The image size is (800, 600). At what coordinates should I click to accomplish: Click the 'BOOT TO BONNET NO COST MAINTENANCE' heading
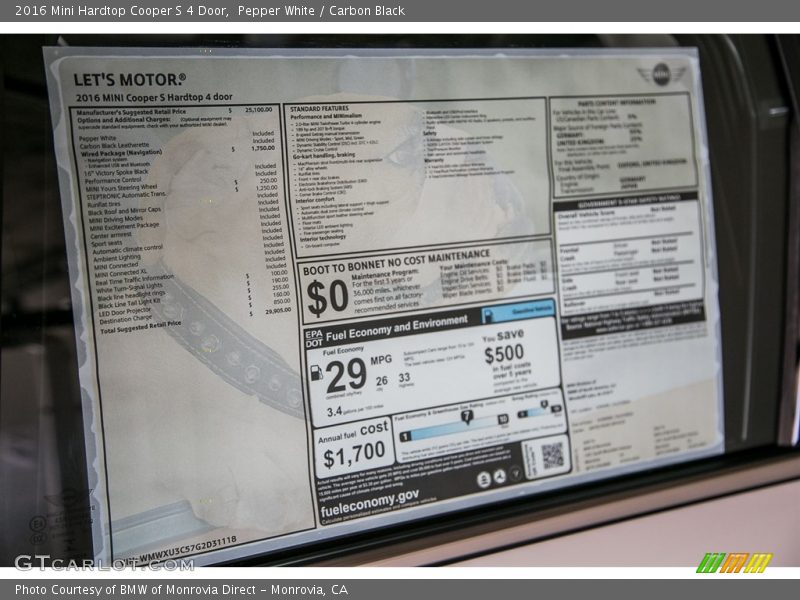(x=396, y=262)
